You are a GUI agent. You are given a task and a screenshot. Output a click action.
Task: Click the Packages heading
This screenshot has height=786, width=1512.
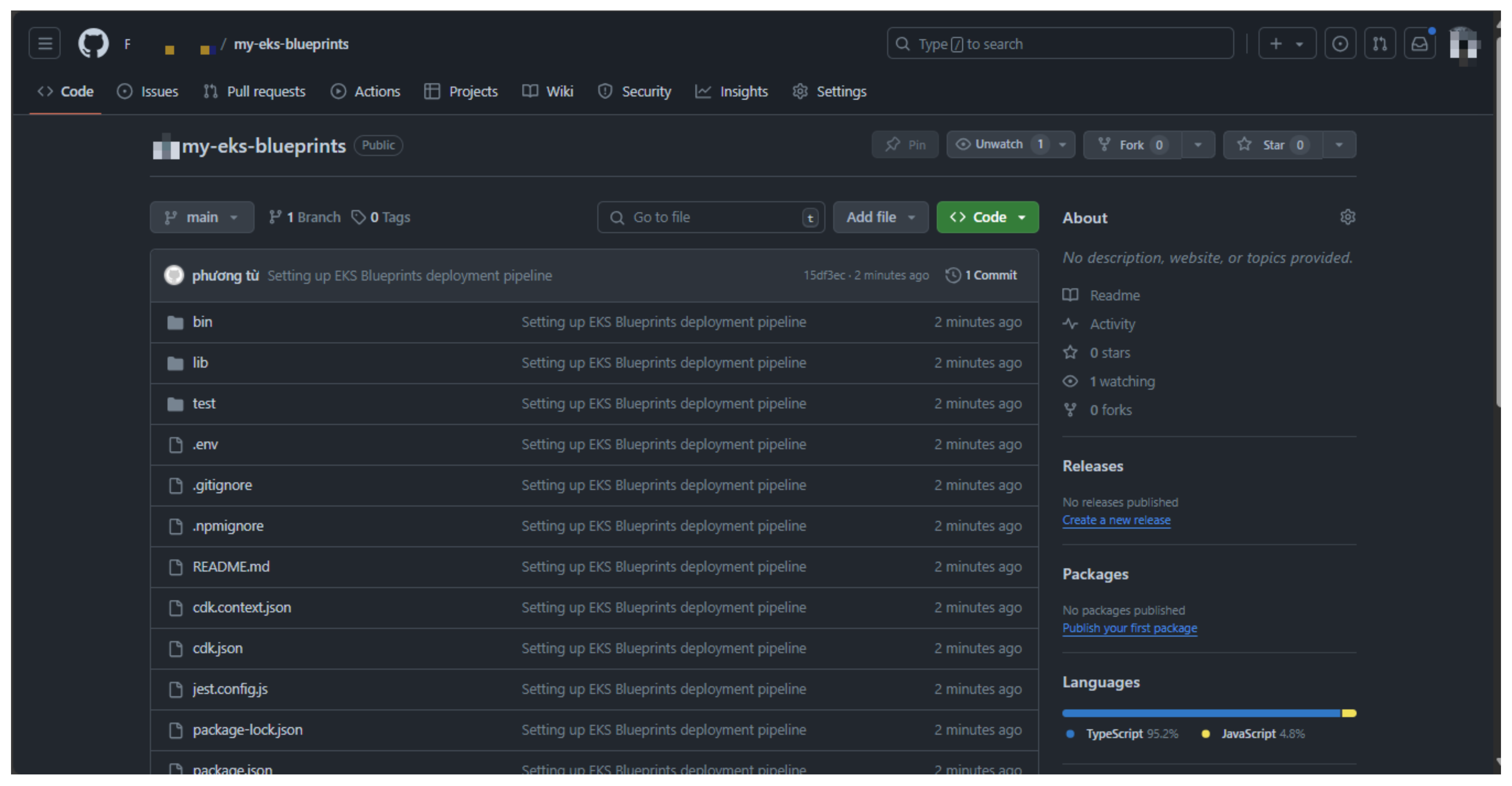(1095, 575)
